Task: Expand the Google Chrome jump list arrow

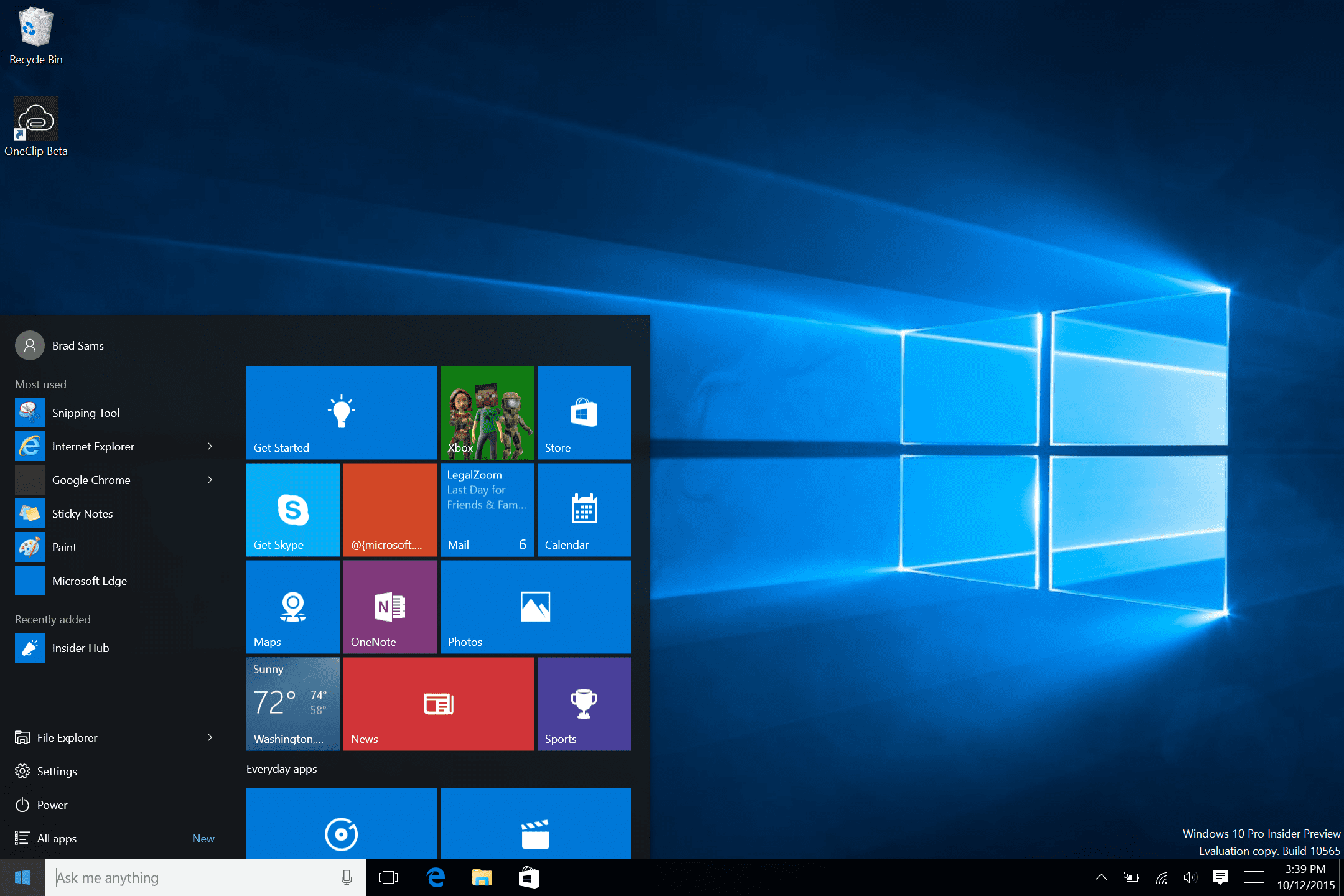Action: (210, 480)
